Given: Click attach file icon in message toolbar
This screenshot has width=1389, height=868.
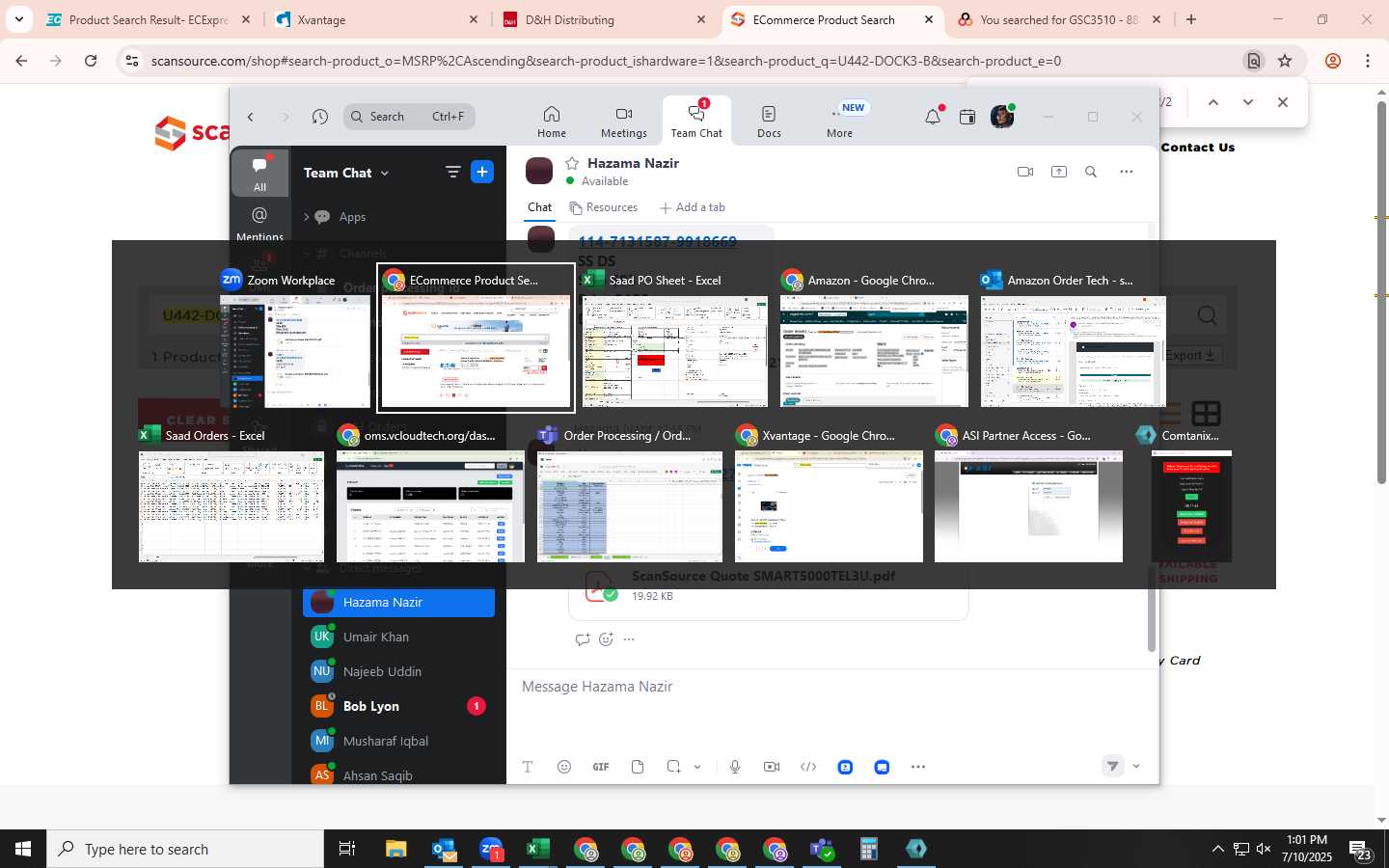Looking at the screenshot, I should tap(638, 767).
